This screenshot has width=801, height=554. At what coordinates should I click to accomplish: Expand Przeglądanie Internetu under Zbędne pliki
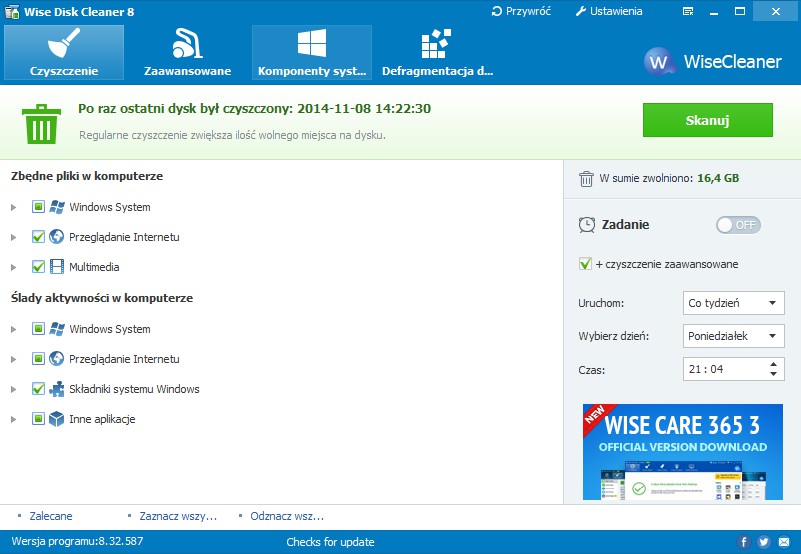point(14,237)
